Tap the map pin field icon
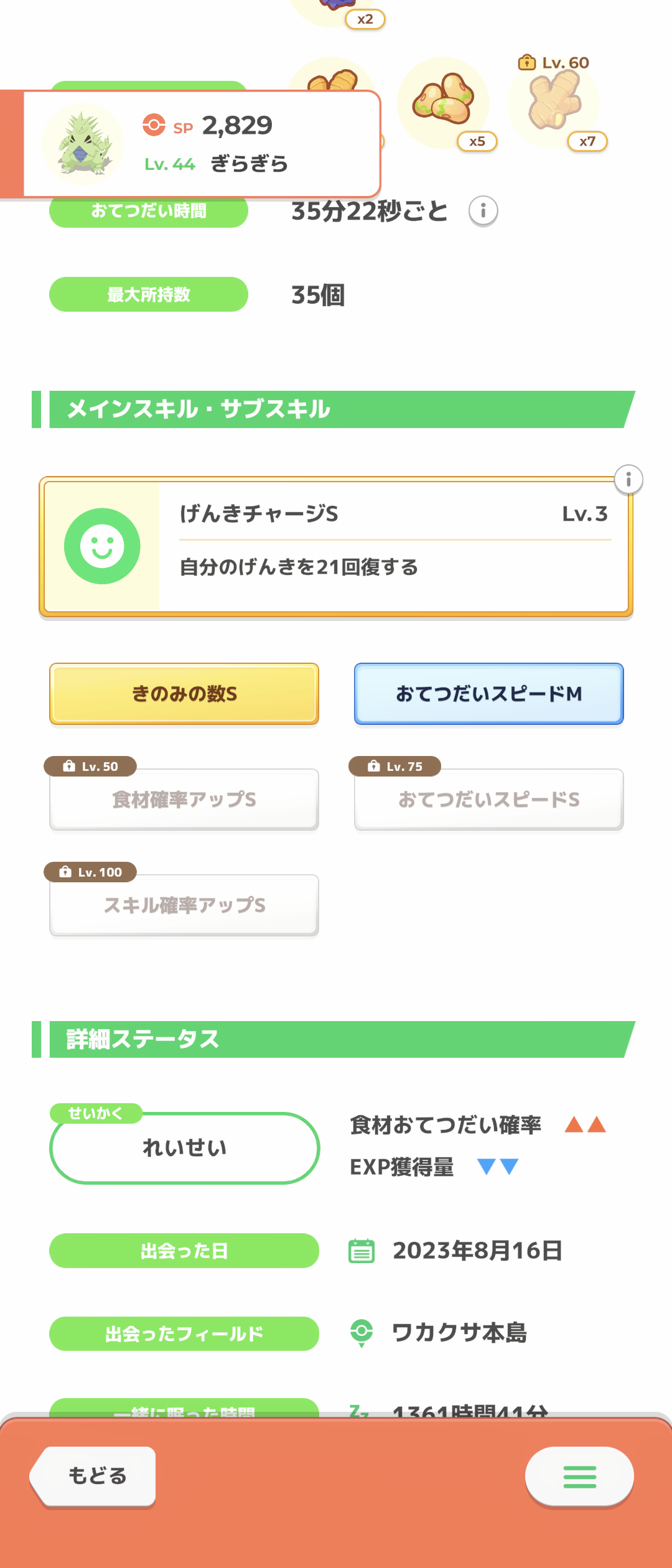This screenshot has width=672, height=1568. click(362, 1333)
